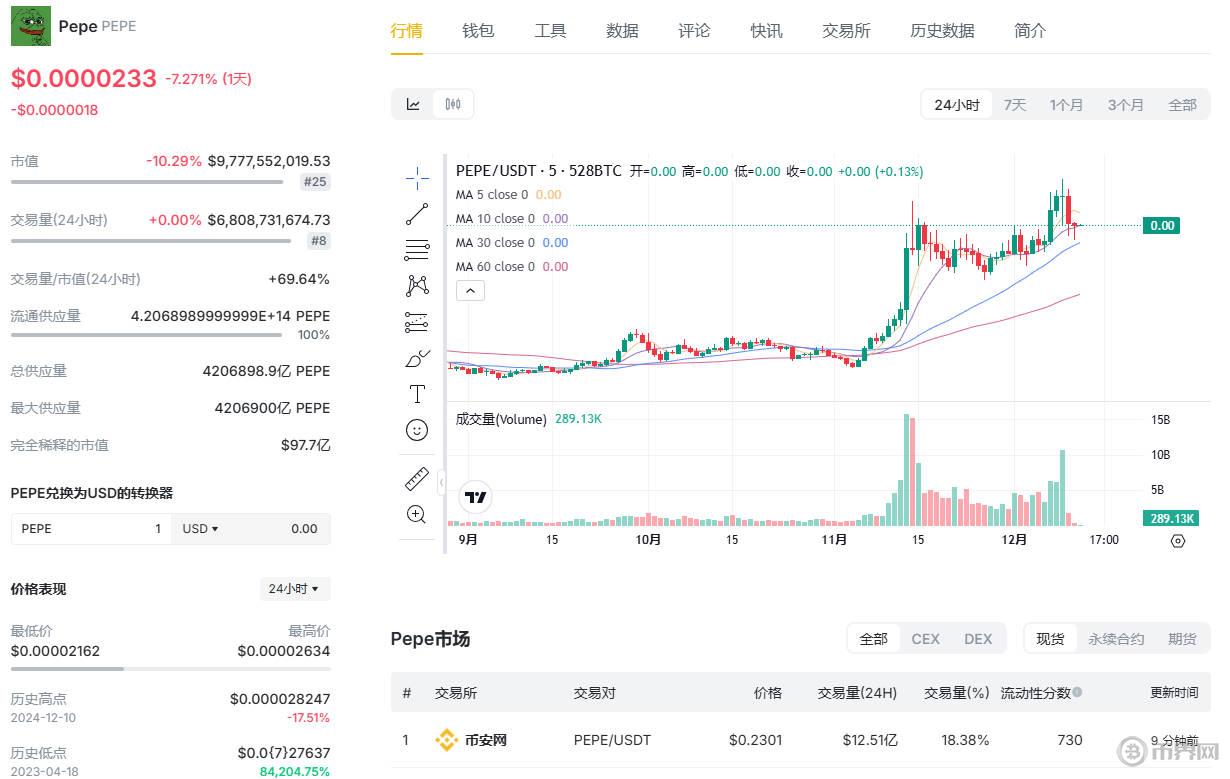Sort market table by 价格 column
The width and height of the screenshot is (1230, 779).
(767, 692)
